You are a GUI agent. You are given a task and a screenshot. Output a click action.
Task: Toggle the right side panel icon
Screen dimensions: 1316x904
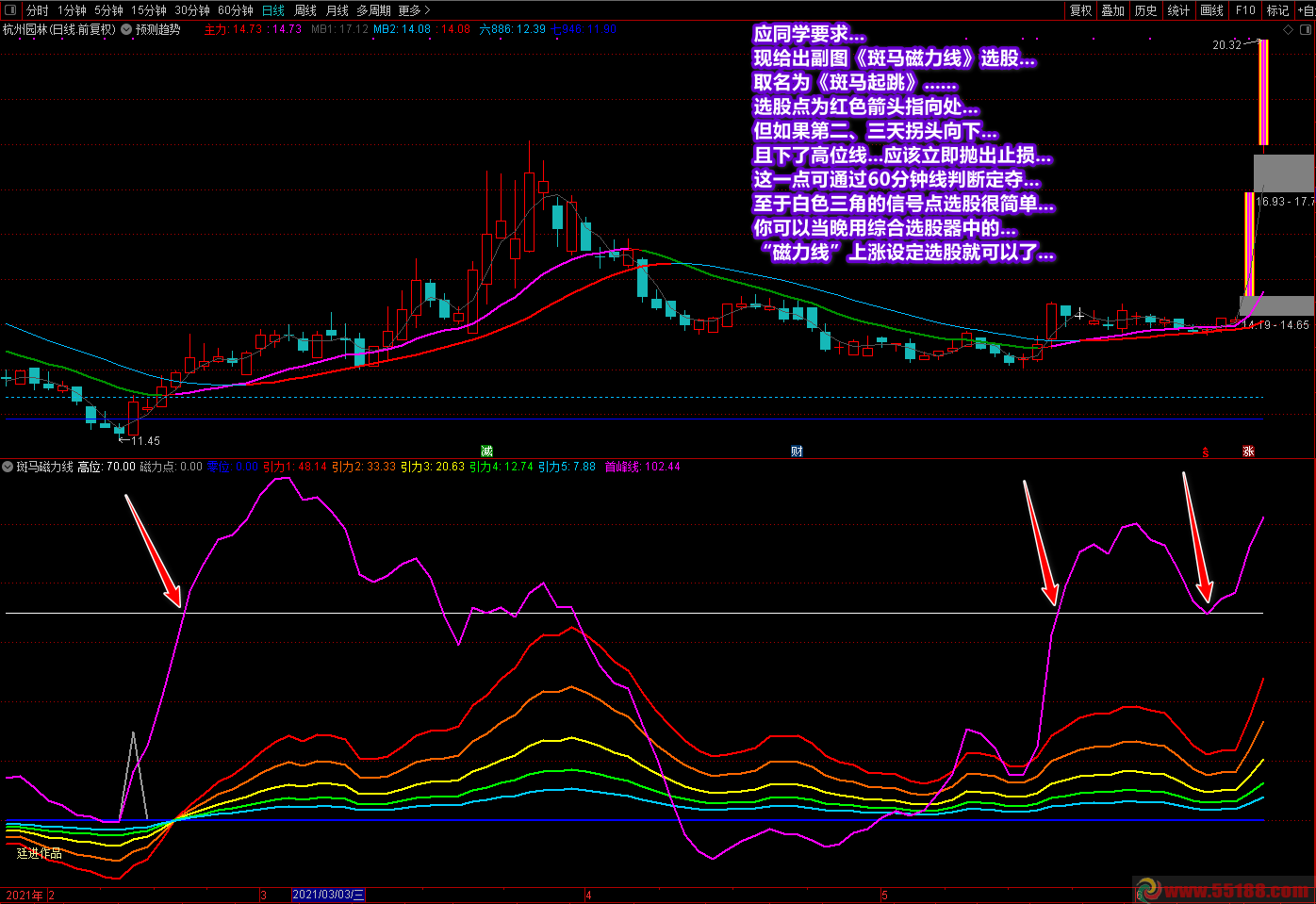click(1306, 30)
